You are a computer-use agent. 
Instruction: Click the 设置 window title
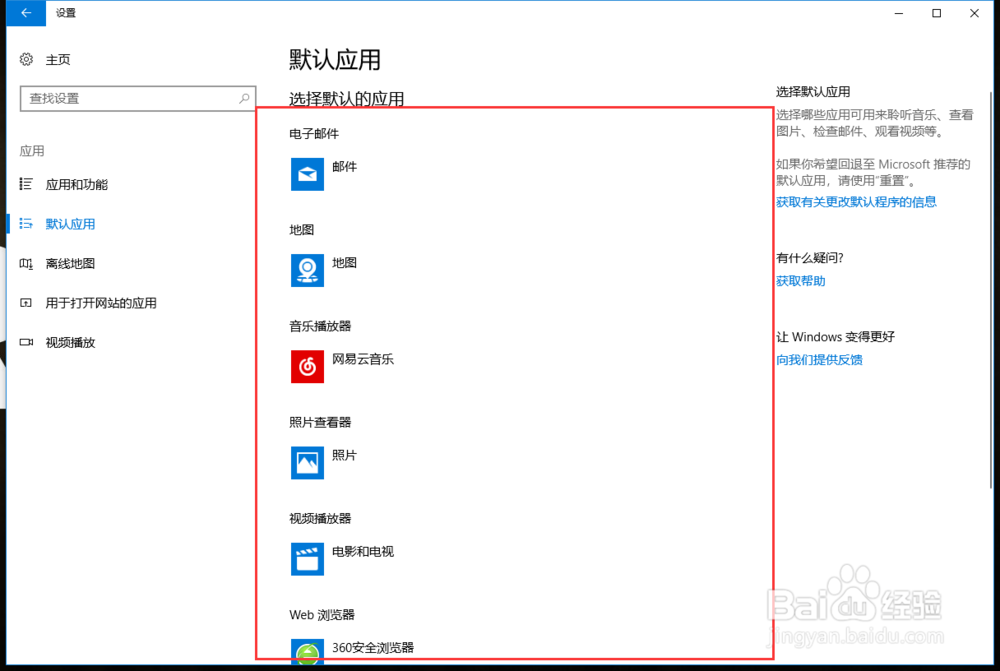(66, 13)
